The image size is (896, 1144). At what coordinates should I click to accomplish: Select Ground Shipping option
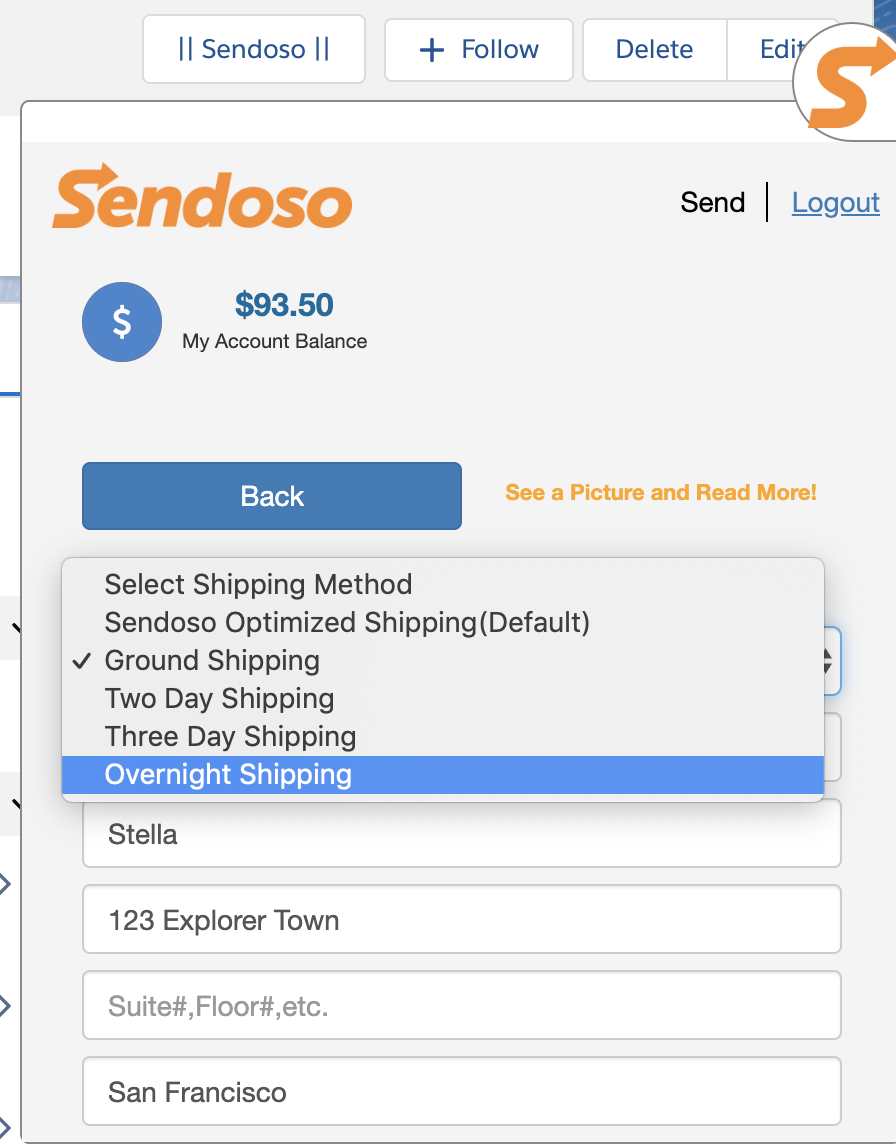(x=212, y=661)
